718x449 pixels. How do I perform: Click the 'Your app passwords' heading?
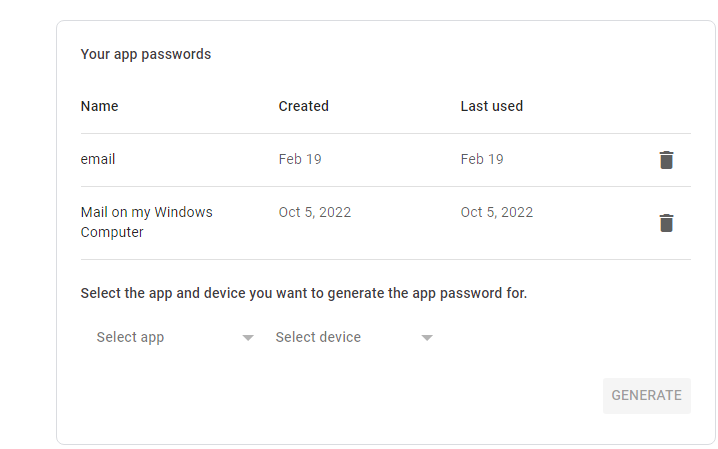click(x=146, y=54)
